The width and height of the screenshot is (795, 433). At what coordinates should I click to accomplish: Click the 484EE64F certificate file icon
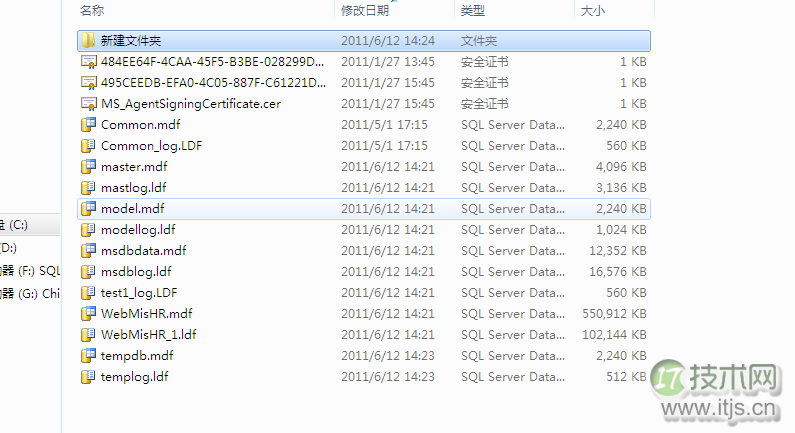point(88,62)
